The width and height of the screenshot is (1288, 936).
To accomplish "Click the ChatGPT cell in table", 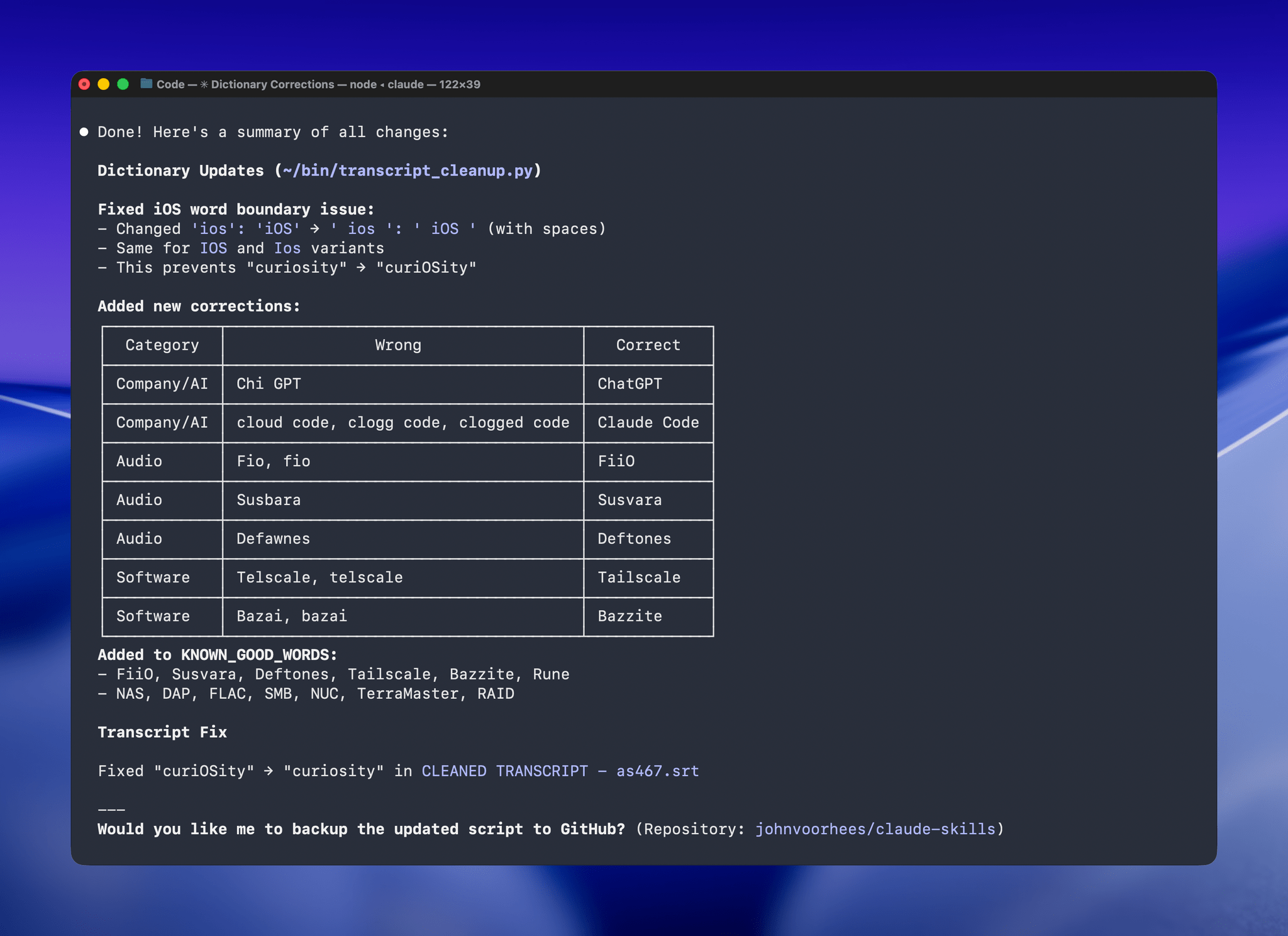I will [x=630, y=384].
